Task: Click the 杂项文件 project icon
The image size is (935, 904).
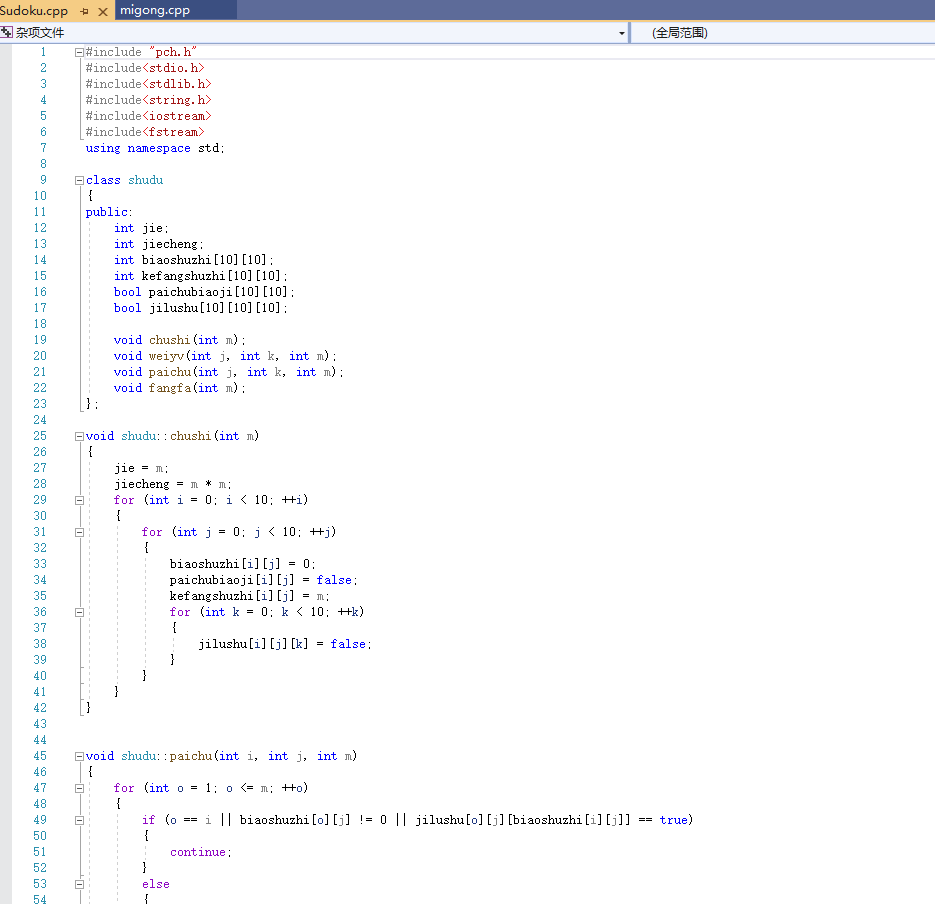Action: (7, 32)
